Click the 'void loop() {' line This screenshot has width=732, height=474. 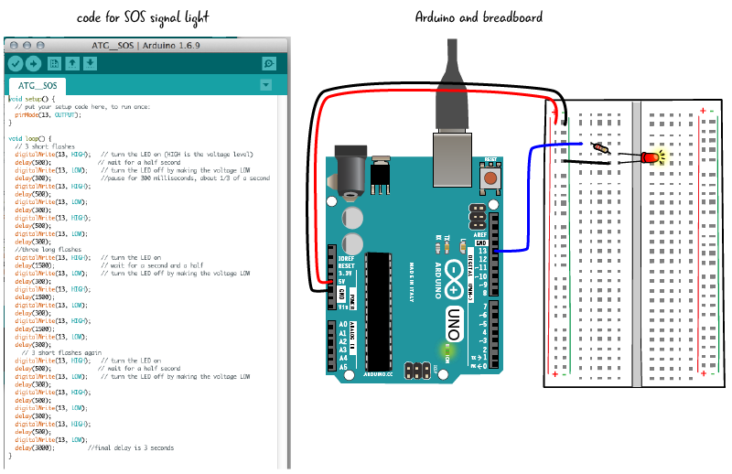pyautogui.click(x=30, y=139)
